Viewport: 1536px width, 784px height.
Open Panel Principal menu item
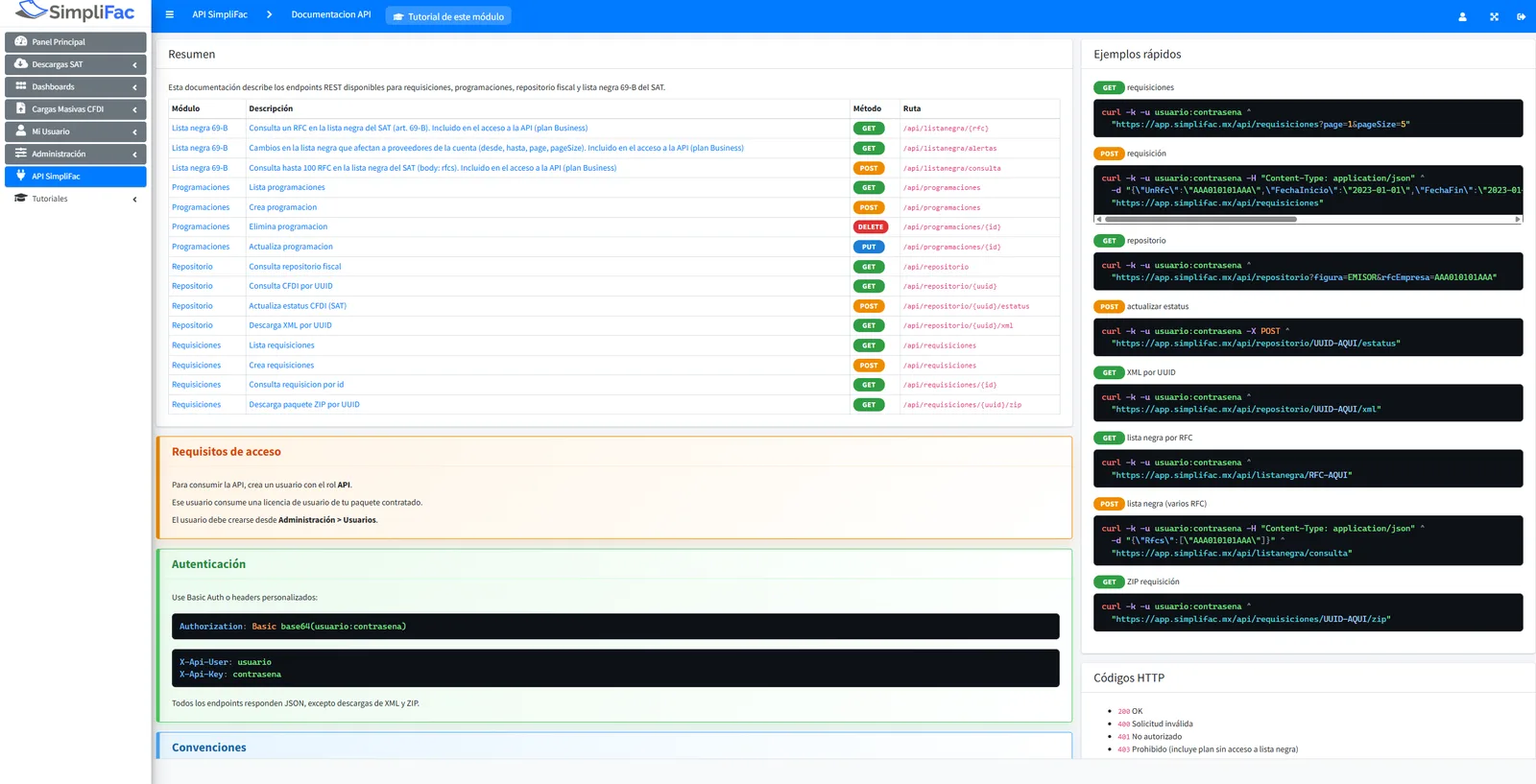tap(76, 42)
